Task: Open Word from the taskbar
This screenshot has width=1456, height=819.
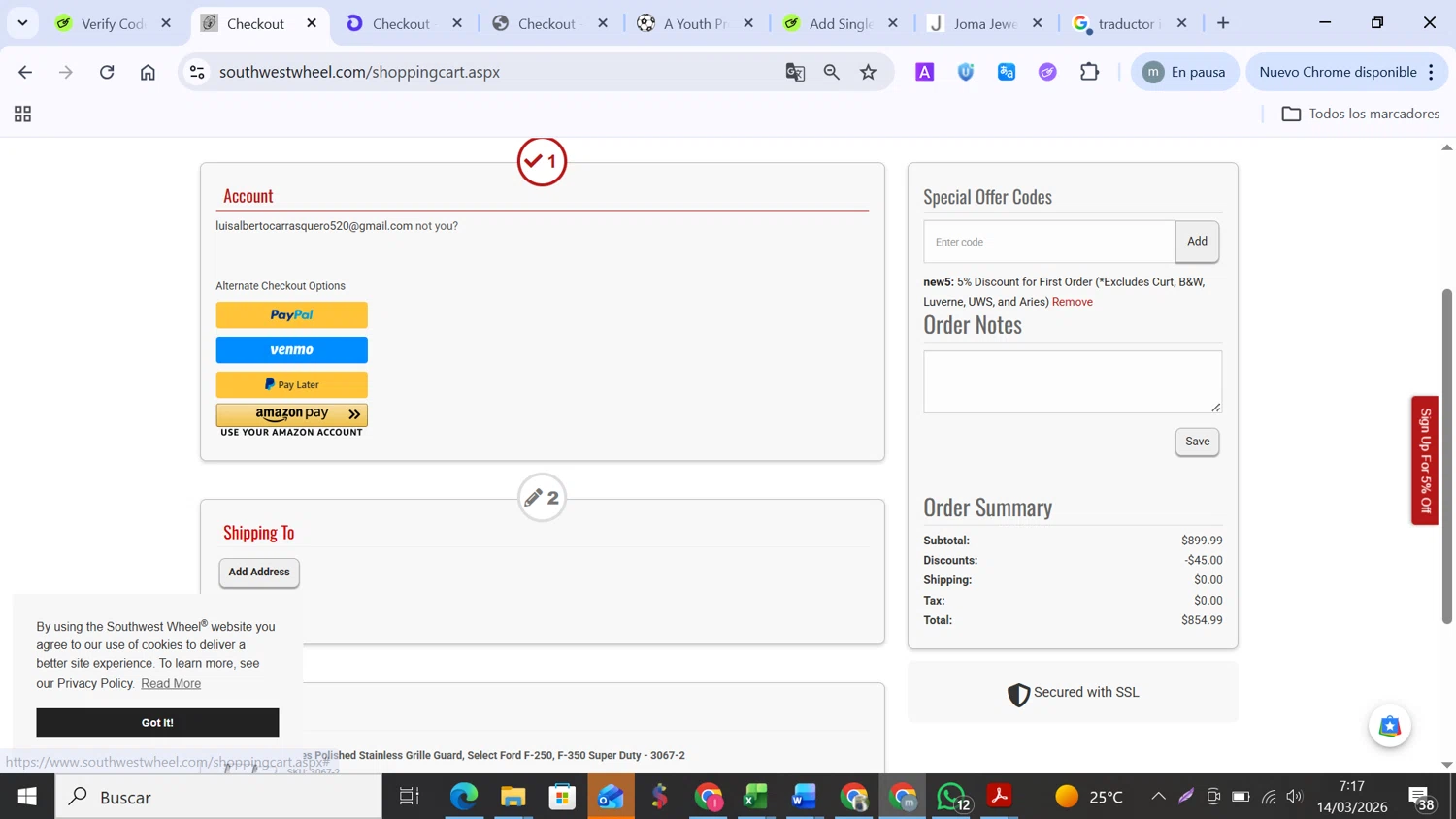Action: click(x=805, y=797)
